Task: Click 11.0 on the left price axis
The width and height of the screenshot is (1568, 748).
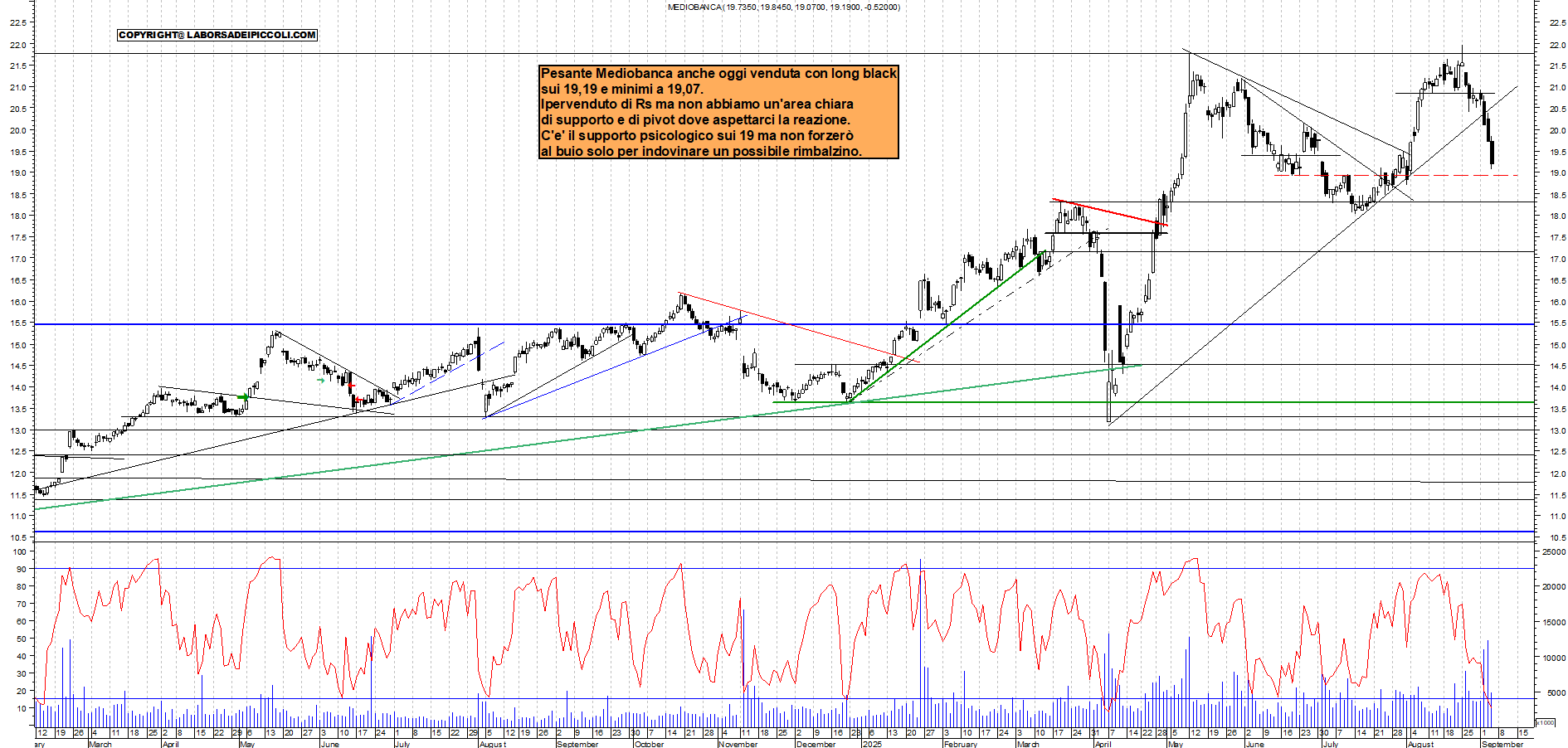Action: coord(17,516)
